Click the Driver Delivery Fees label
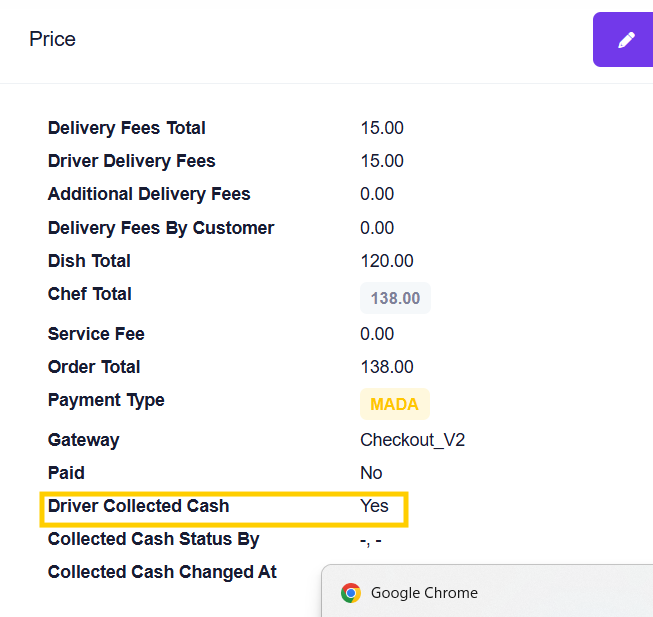 coord(132,161)
